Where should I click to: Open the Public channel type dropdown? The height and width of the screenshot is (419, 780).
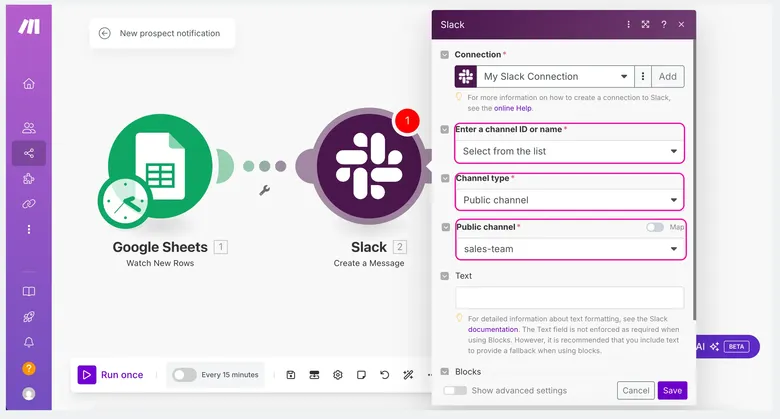point(570,200)
